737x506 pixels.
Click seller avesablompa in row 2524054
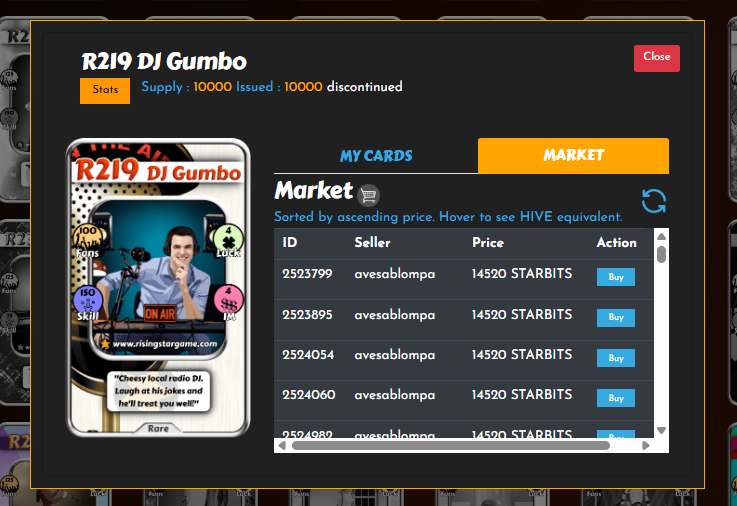click(x=395, y=355)
